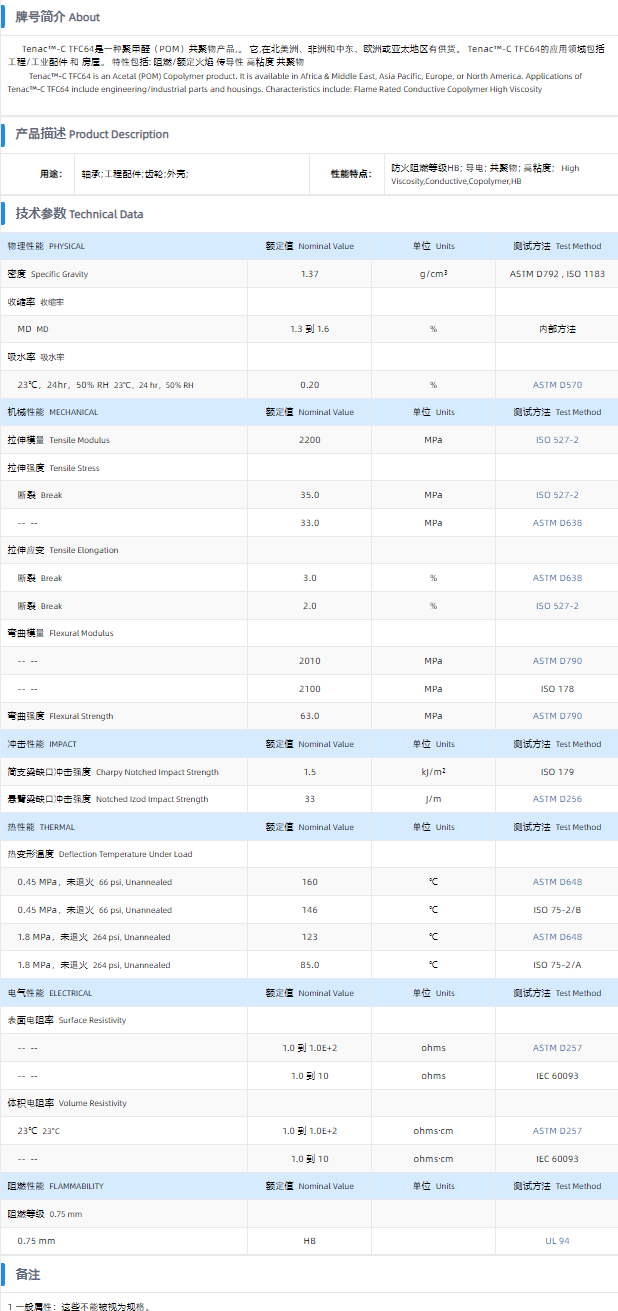The image size is (618, 1311).
Task: Click the flexural modulus value 2100
Action: click(x=310, y=689)
